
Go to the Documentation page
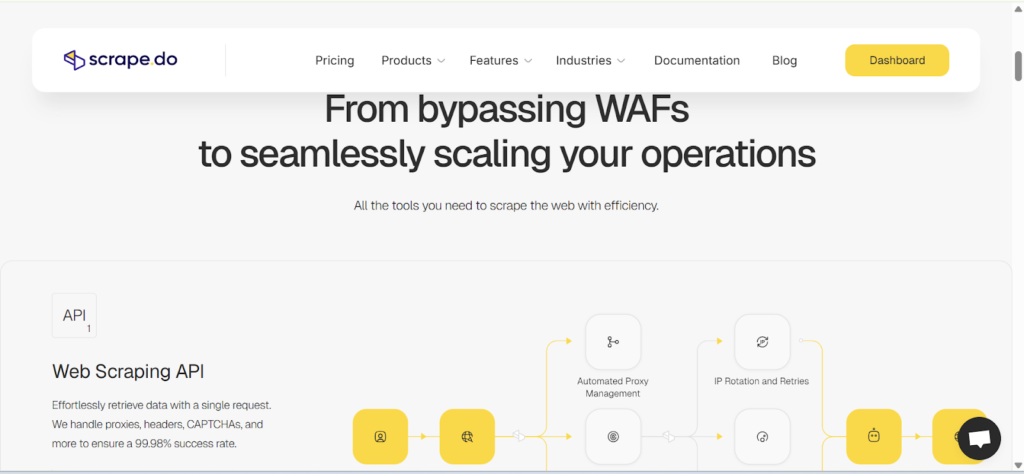(x=696, y=60)
